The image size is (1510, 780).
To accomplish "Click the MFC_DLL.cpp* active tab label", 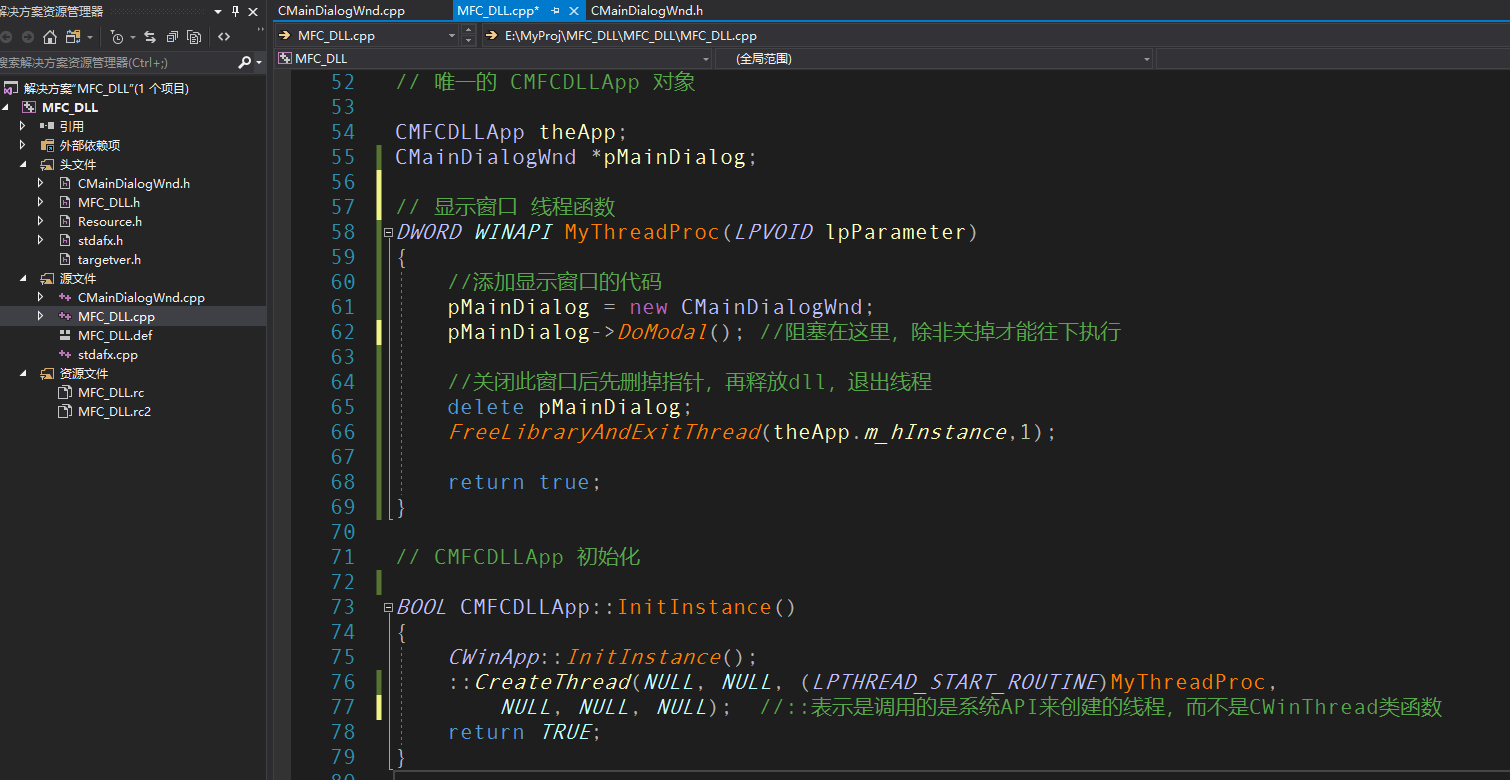I will [x=498, y=11].
